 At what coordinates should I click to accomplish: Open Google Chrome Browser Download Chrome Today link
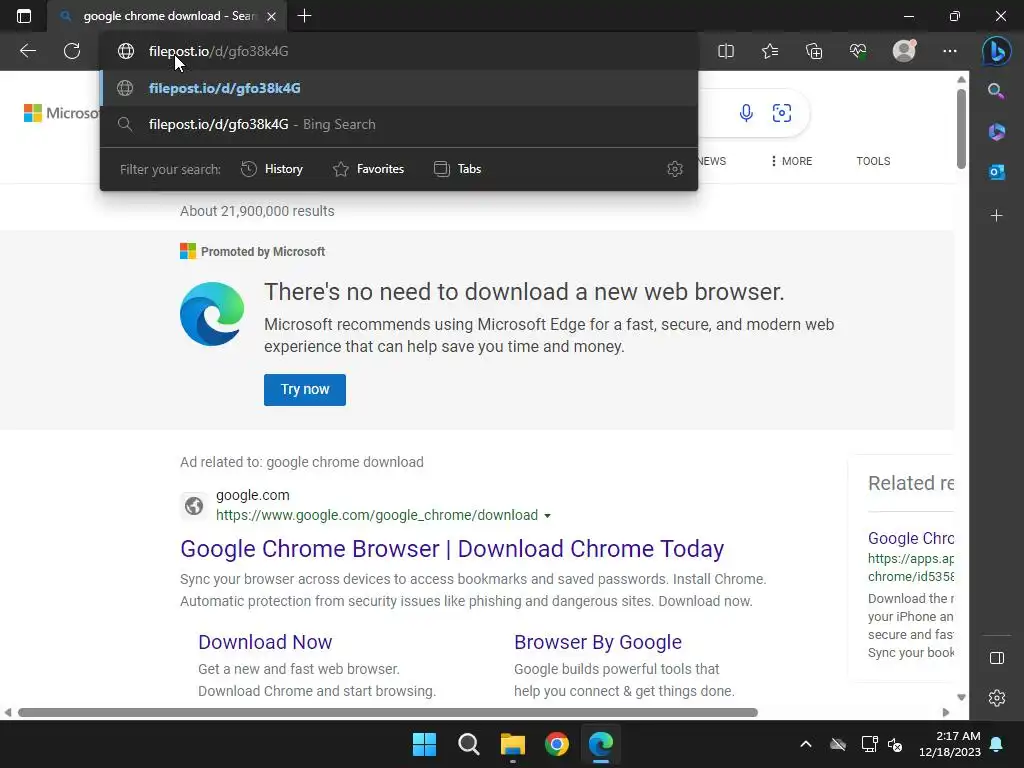(x=452, y=549)
